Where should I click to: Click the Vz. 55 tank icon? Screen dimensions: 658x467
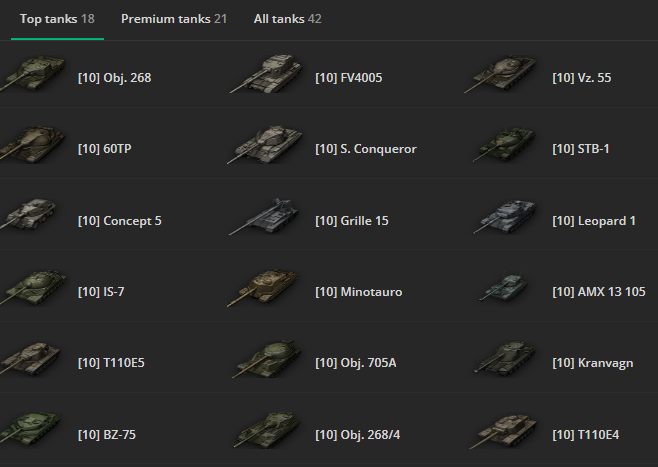click(500, 74)
